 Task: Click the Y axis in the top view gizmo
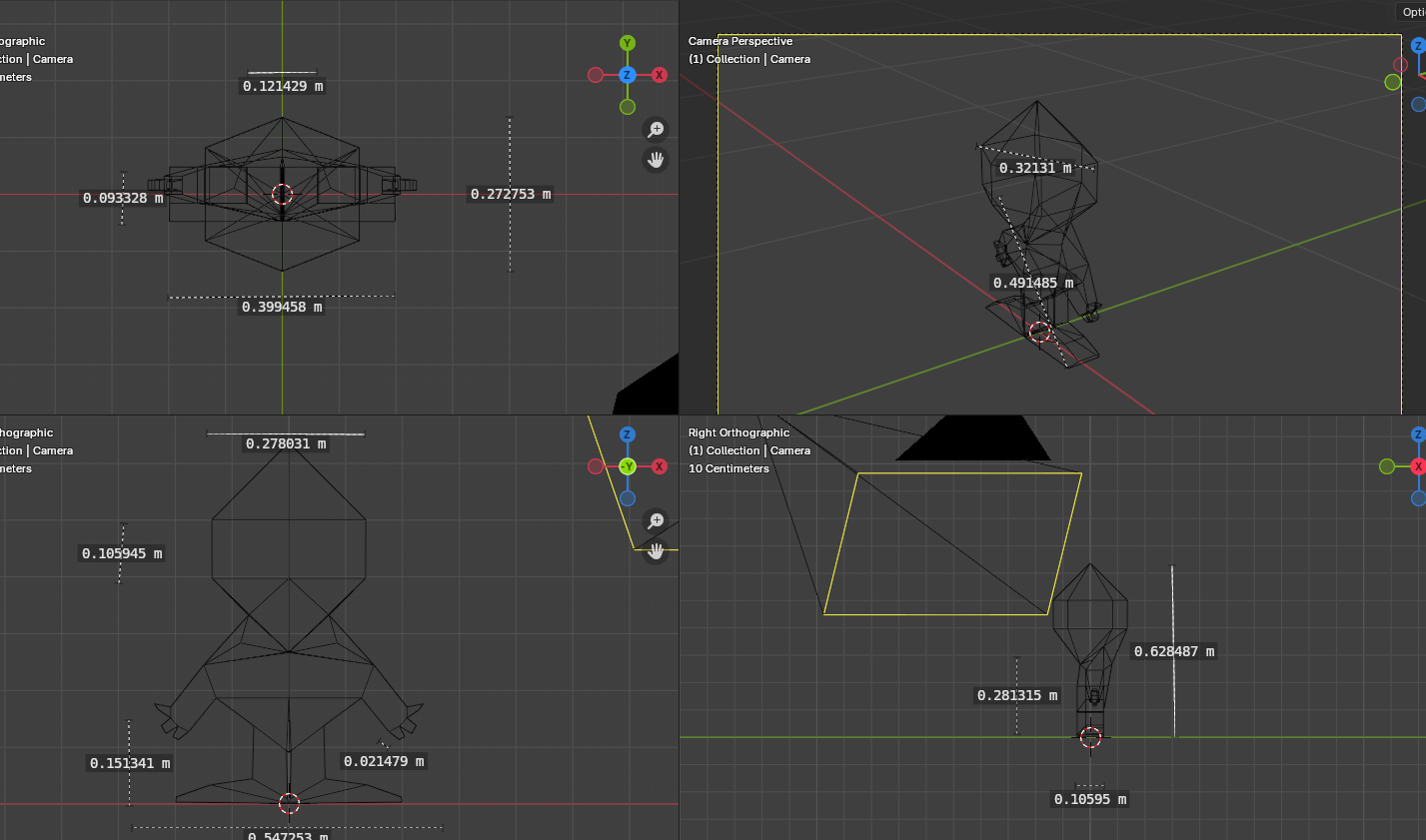point(628,43)
